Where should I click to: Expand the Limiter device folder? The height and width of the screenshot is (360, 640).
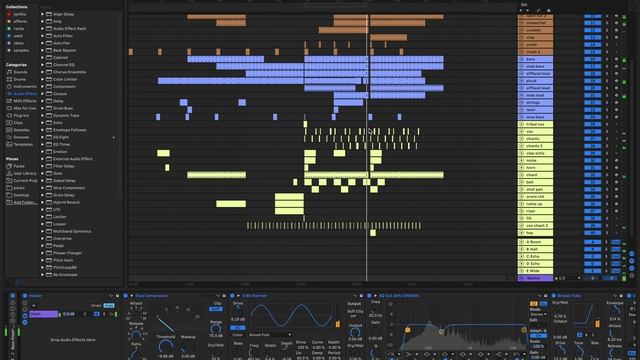[42, 217]
